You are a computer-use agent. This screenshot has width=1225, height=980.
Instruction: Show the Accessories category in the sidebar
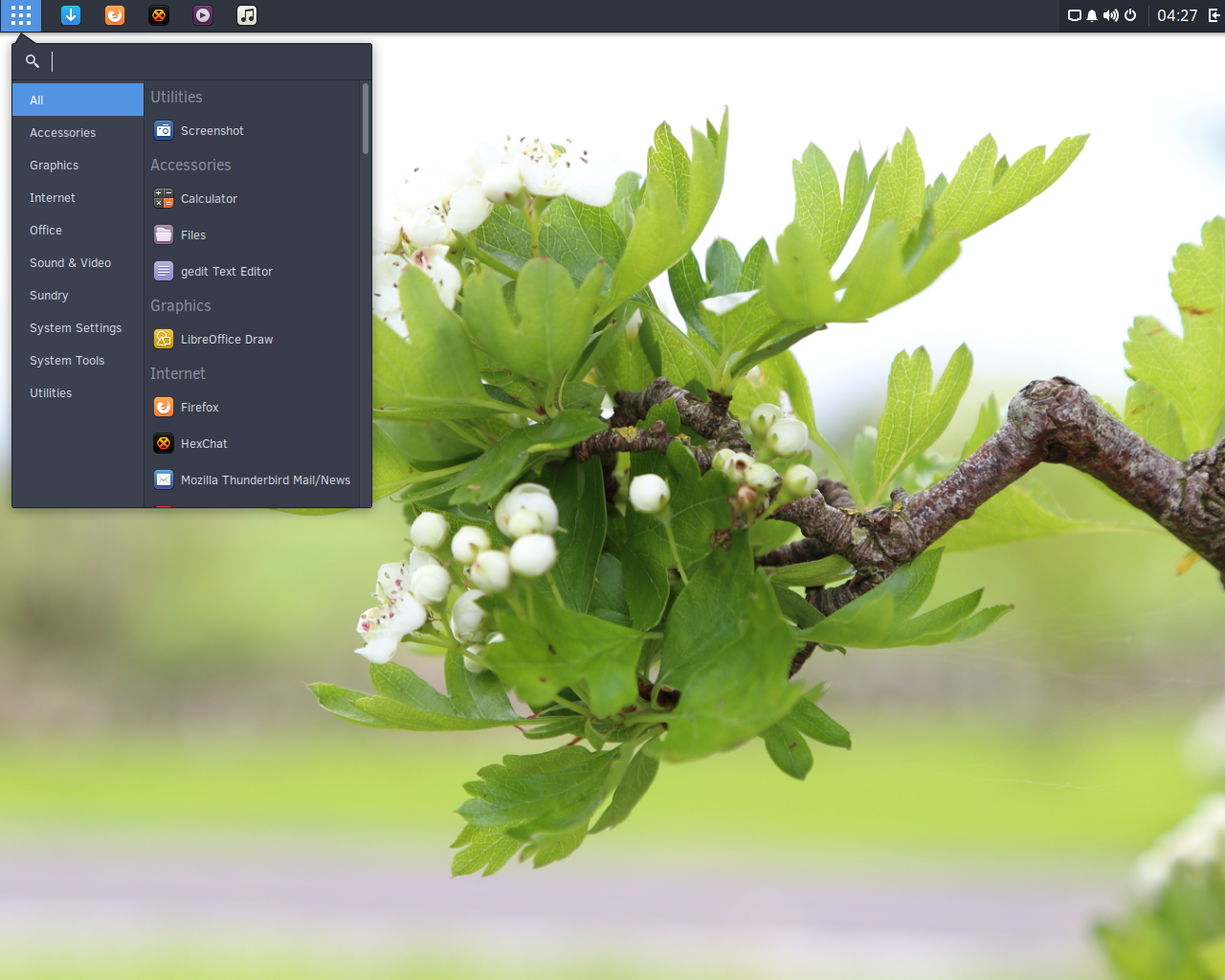[78, 133]
